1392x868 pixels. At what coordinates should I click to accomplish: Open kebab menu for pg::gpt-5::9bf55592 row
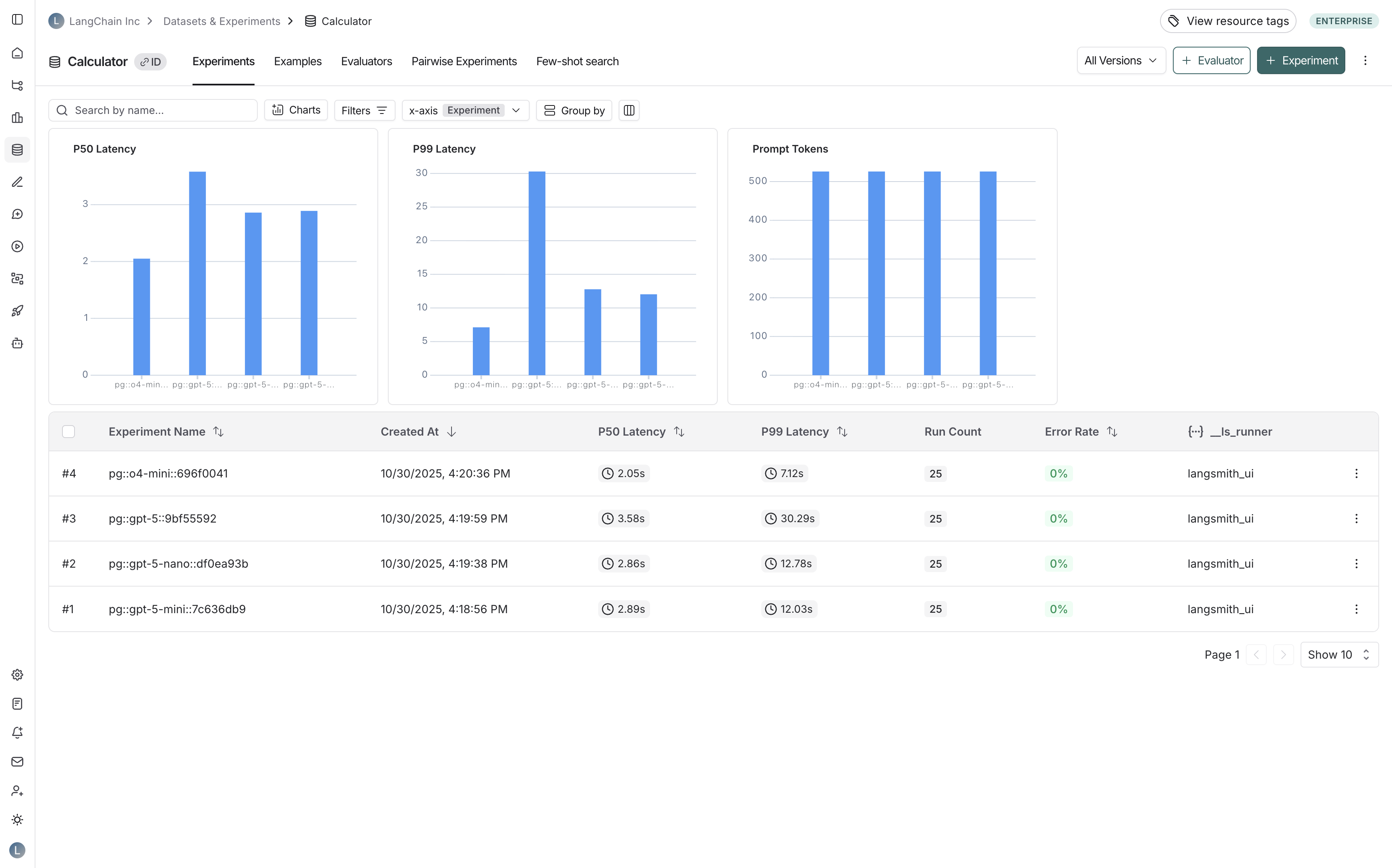[x=1356, y=519]
